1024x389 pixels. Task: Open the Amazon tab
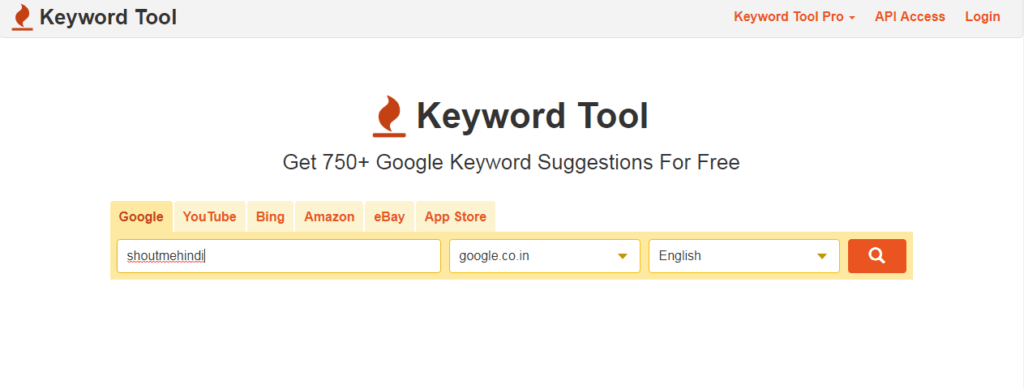tap(329, 217)
